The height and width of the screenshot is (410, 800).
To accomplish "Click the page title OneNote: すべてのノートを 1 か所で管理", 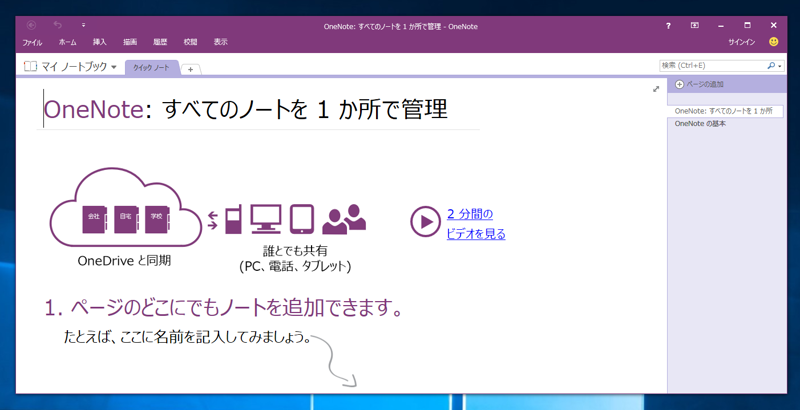I will coord(245,109).
